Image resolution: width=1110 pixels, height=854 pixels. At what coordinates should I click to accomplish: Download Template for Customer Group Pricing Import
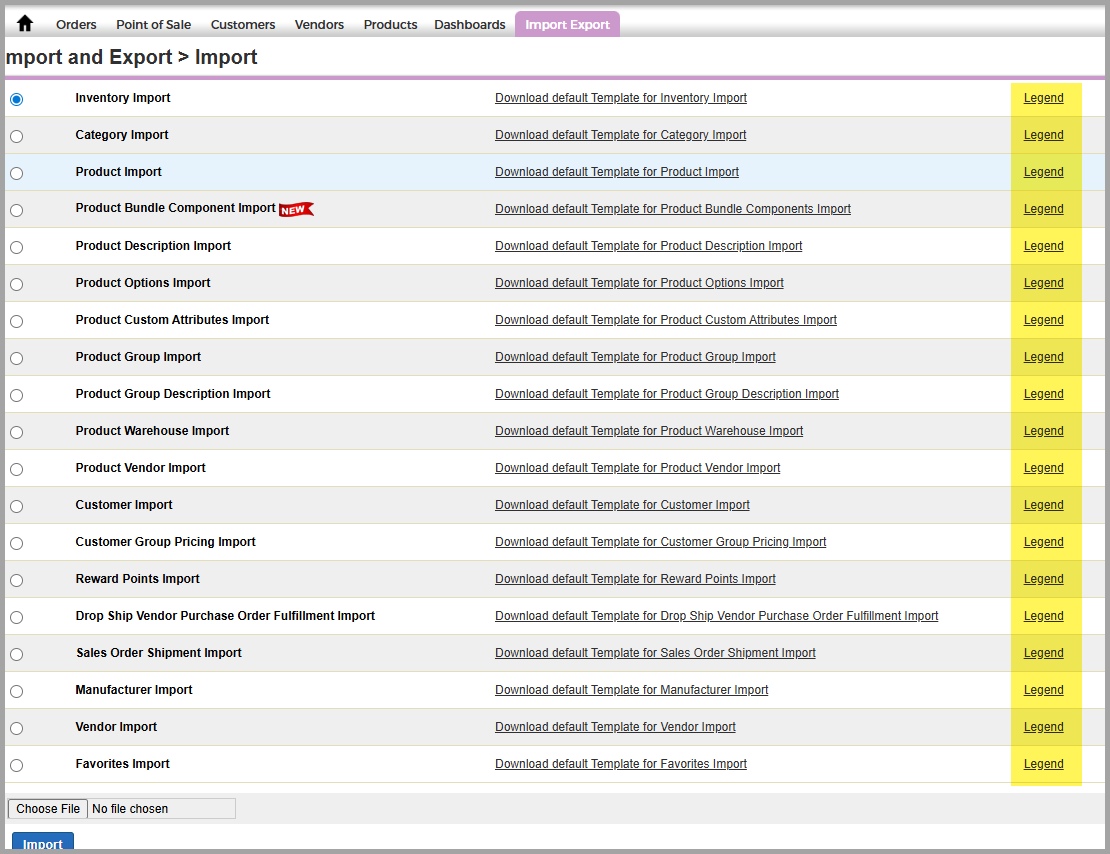(660, 542)
